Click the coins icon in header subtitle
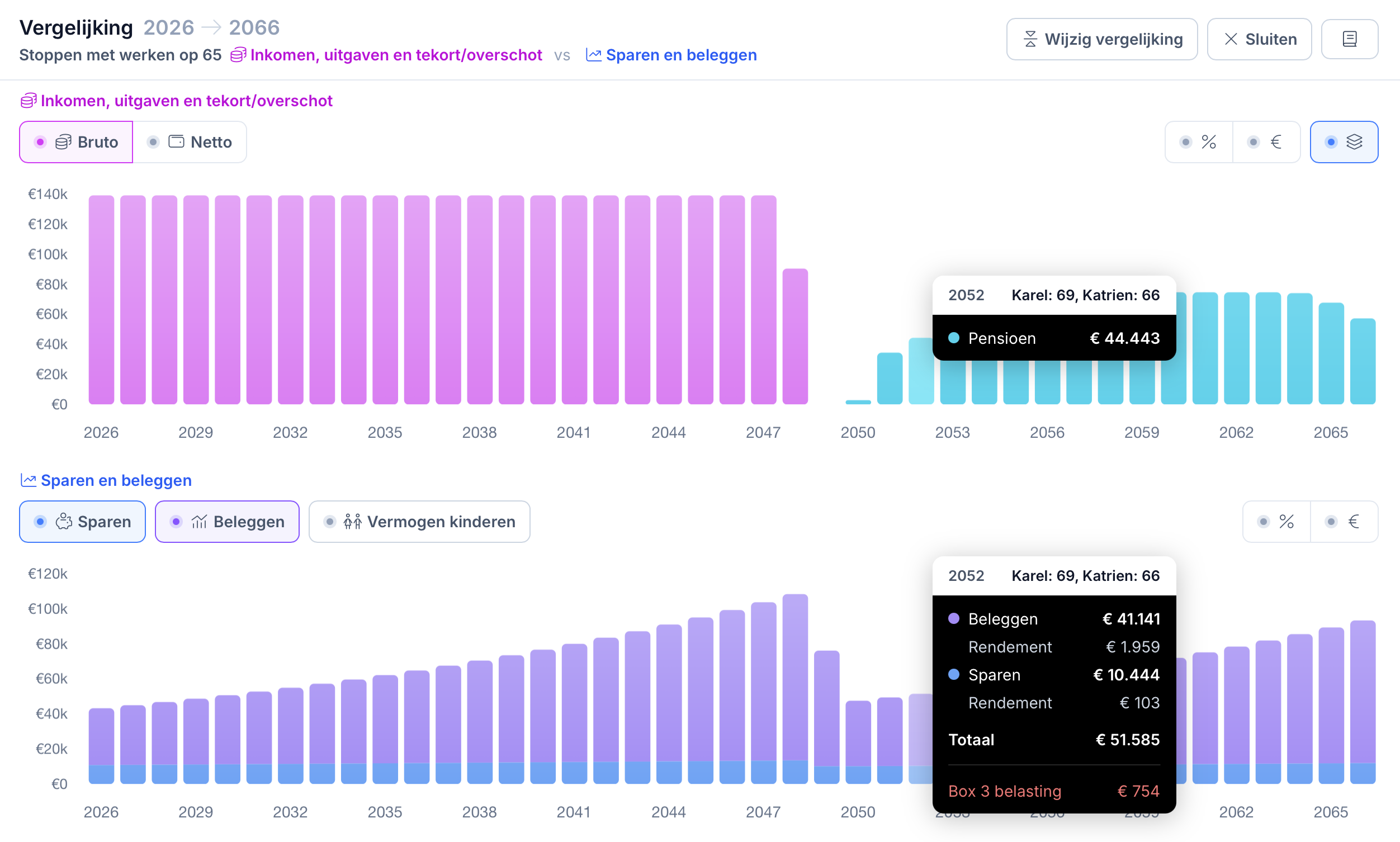The height and width of the screenshot is (842, 1400). [238, 55]
